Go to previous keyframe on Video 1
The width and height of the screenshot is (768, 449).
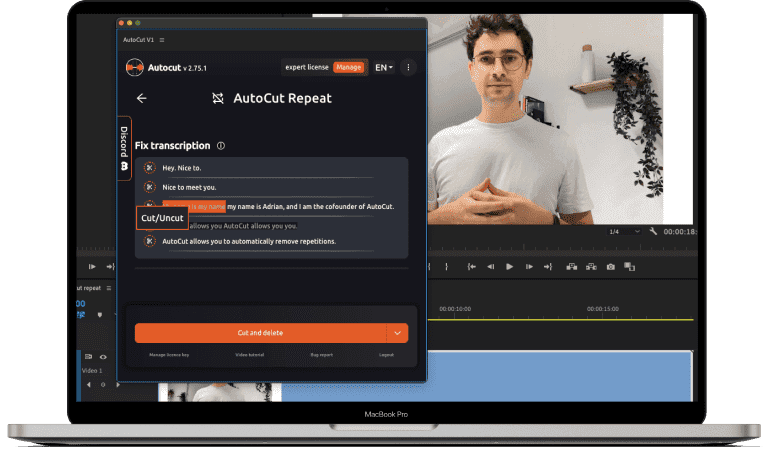[x=89, y=385]
